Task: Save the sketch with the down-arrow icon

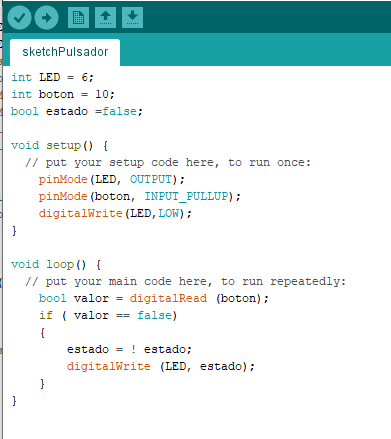Action: [x=132, y=17]
